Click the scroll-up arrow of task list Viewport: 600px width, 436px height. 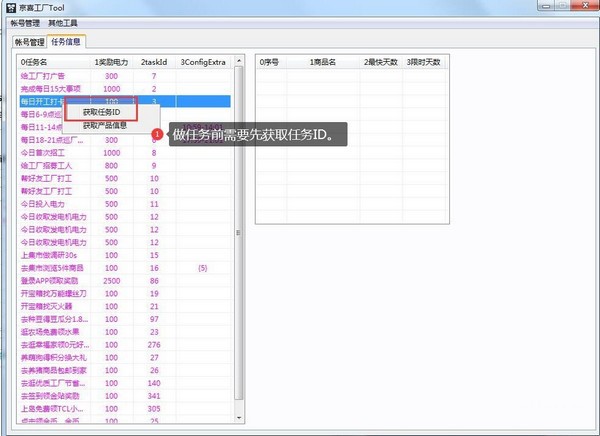[x=238, y=61]
